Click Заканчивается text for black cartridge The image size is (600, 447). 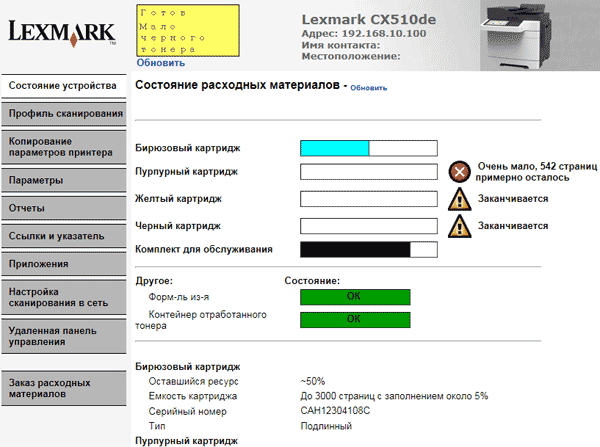pos(513,226)
